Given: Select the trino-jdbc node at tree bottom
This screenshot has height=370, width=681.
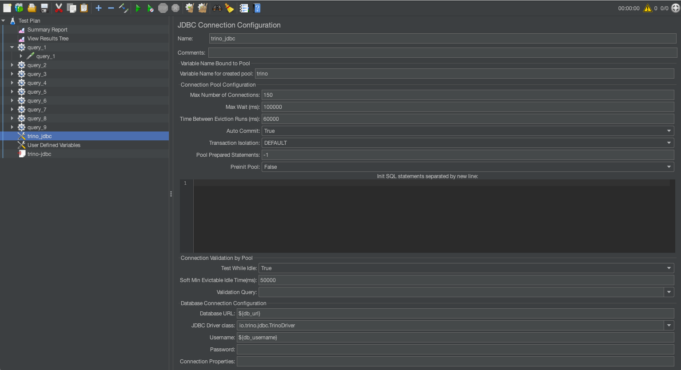Looking at the screenshot, I should point(39,154).
